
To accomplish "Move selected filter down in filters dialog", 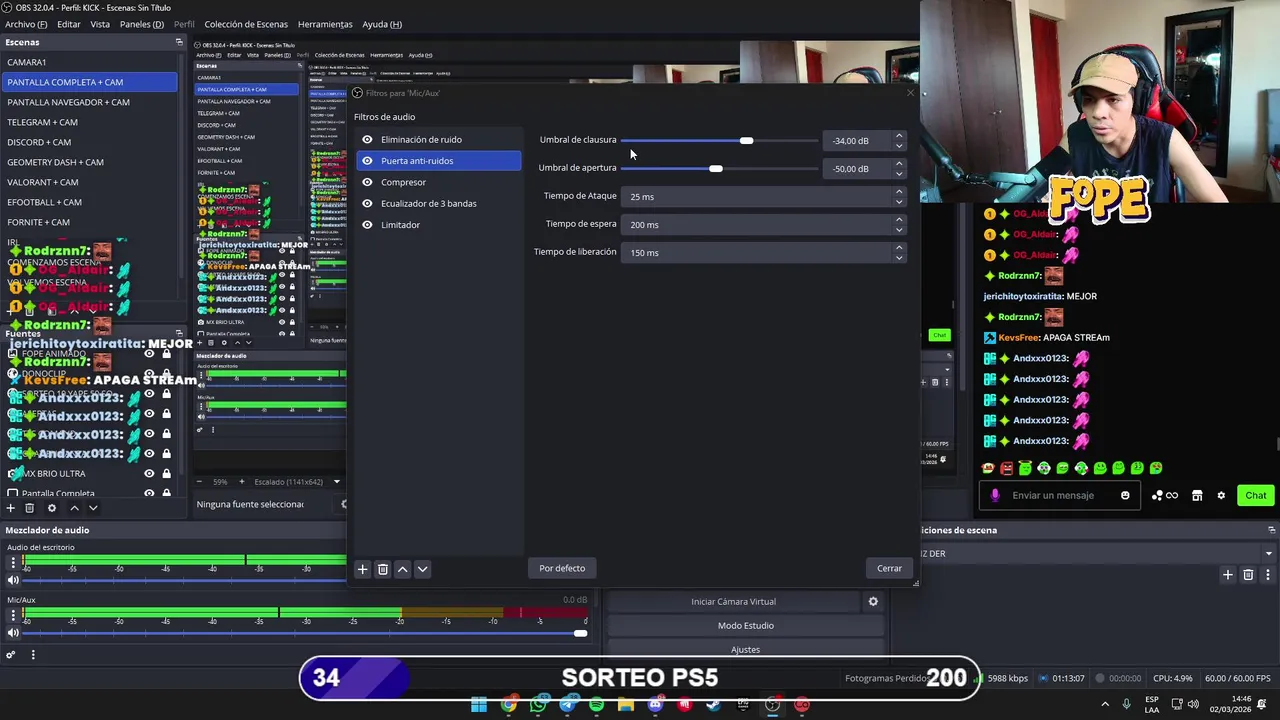I will (x=422, y=569).
